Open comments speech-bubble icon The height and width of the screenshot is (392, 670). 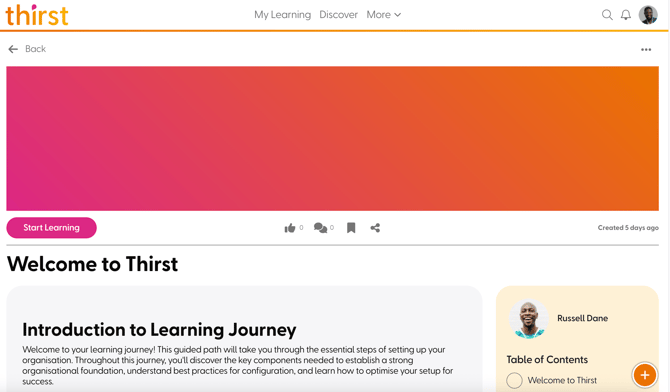[x=320, y=228]
